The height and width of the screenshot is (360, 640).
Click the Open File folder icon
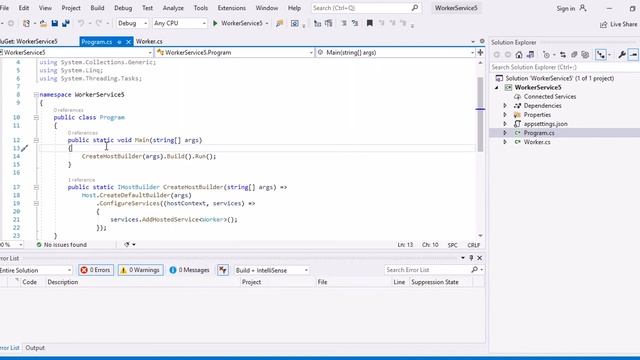(x=43, y=24)
